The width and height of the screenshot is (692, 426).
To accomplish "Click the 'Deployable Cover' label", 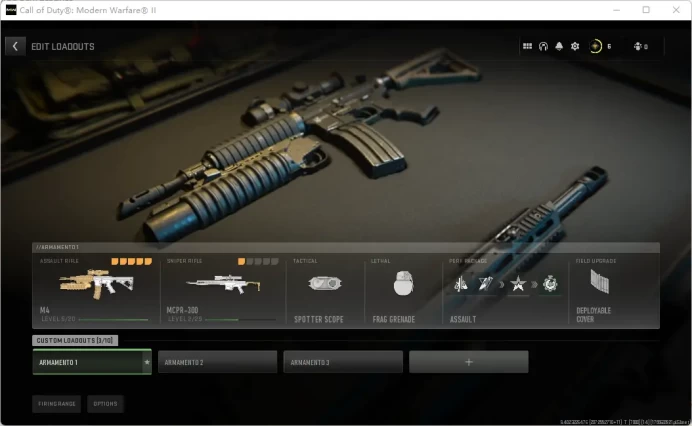I will click(594, 315).
